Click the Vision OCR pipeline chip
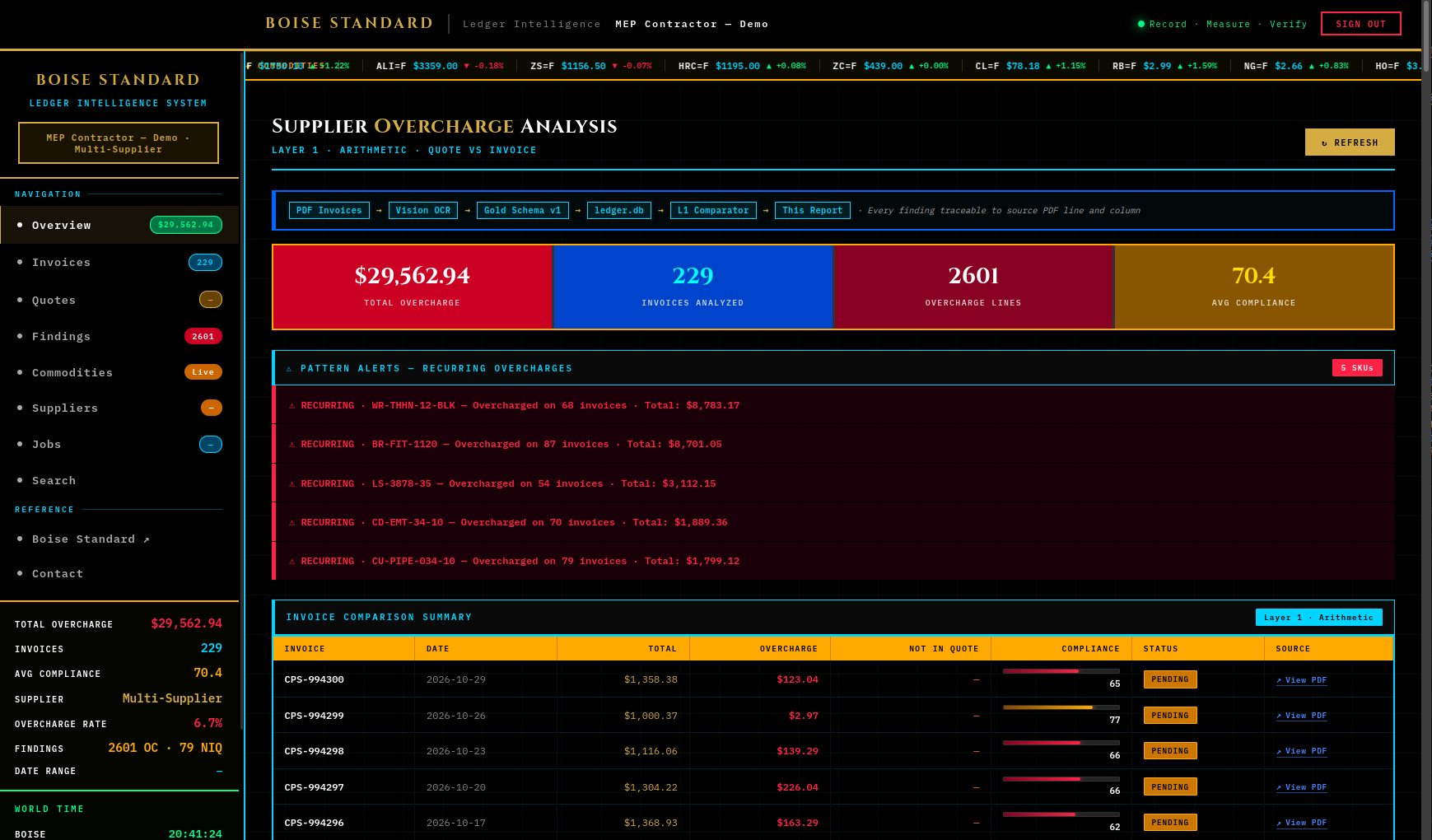 tap(423, 210)
